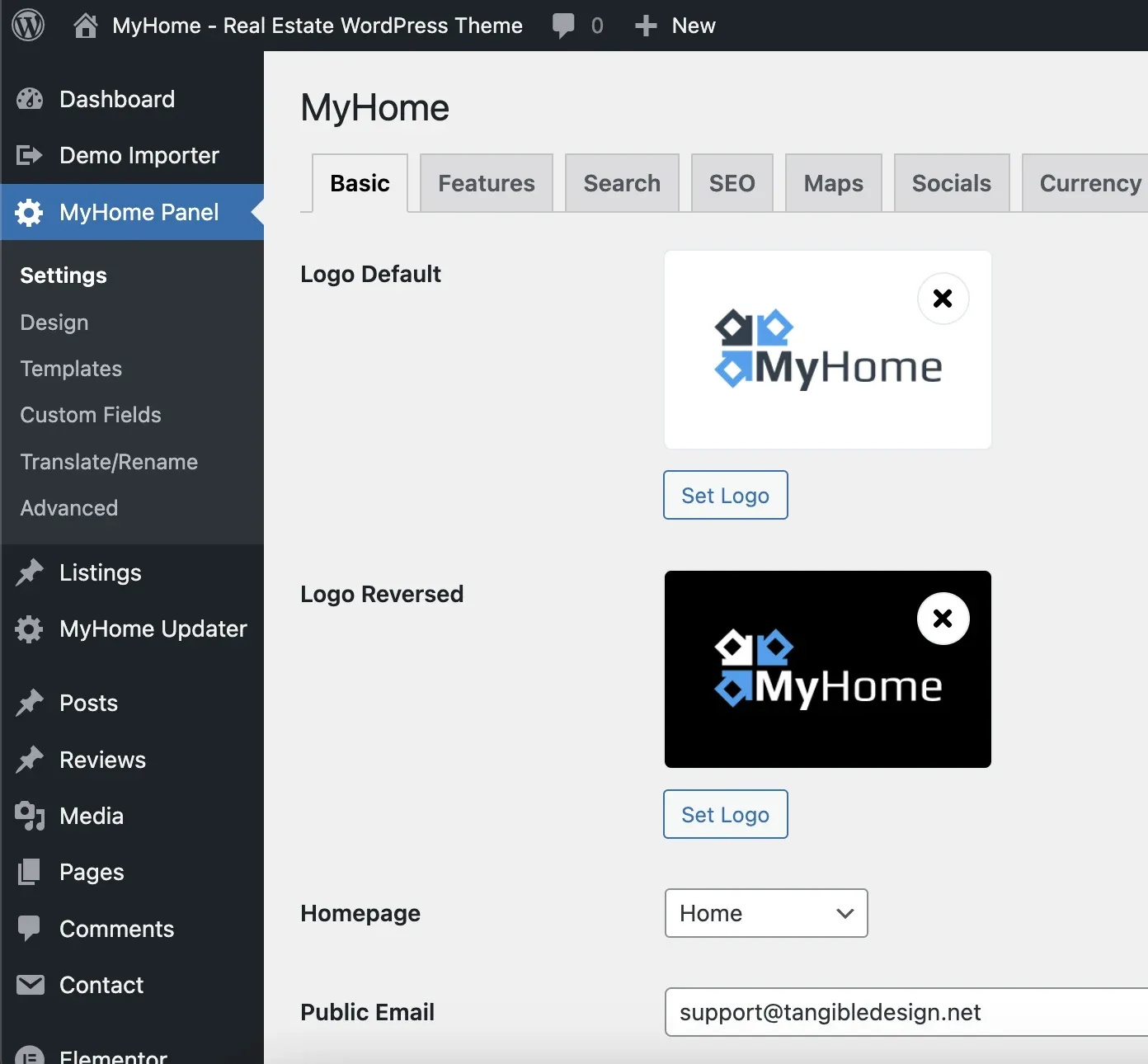Click the Dashboard gauge icon
1148x1064 pixels.
point(30,99)
